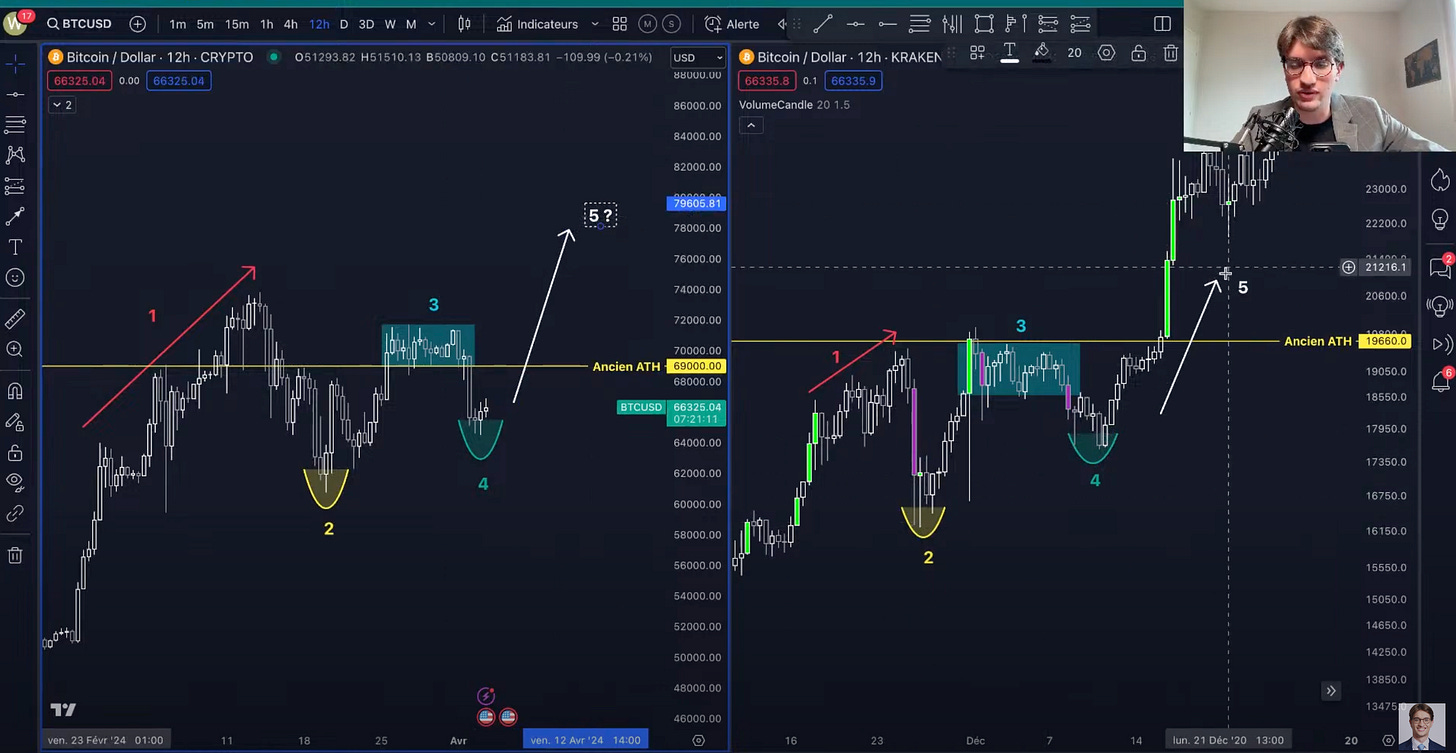The image size is (1456, 753).
Task: Expand the timeframe dropdown arrow
Action: click(432, 24)
